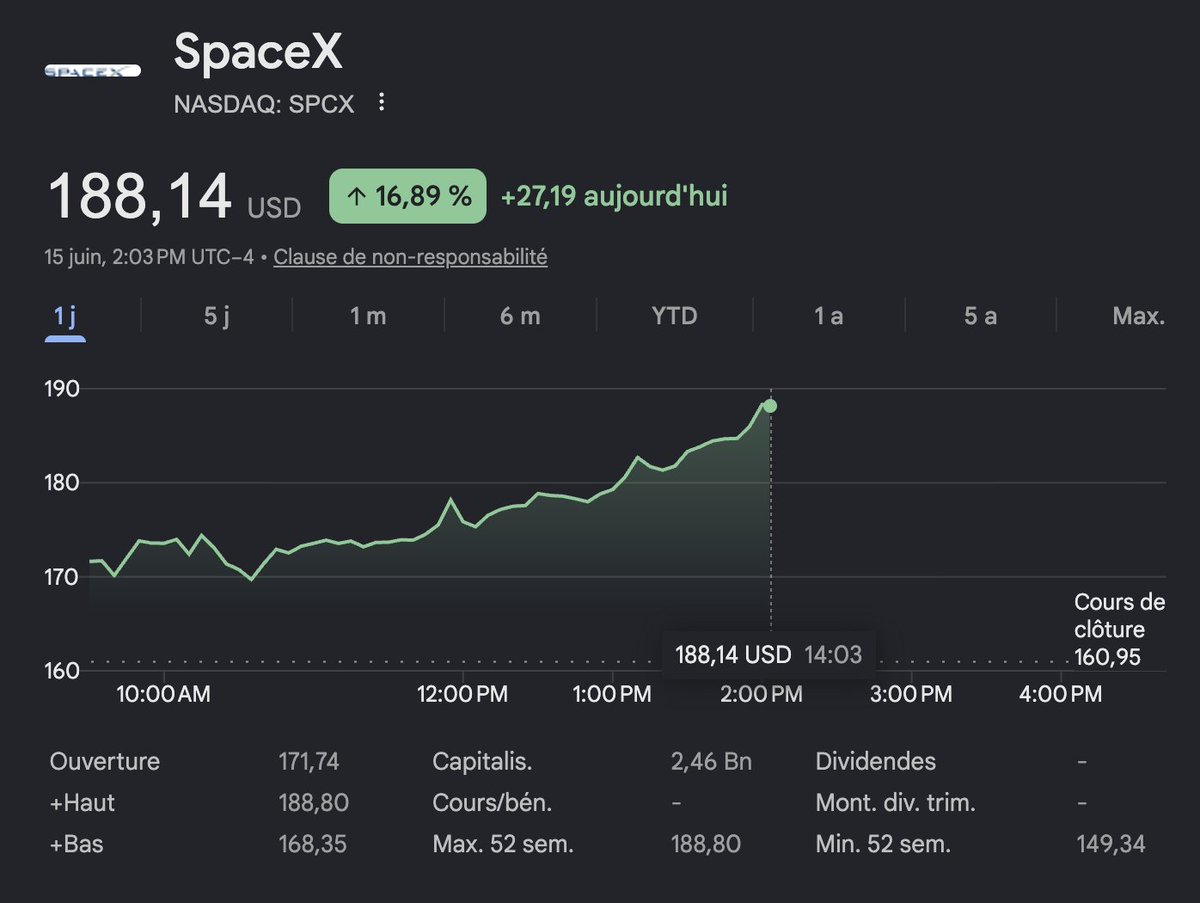
Task: Click the 2:00 PM axis label
Action: pyautogui.click(x=763, y=694)
